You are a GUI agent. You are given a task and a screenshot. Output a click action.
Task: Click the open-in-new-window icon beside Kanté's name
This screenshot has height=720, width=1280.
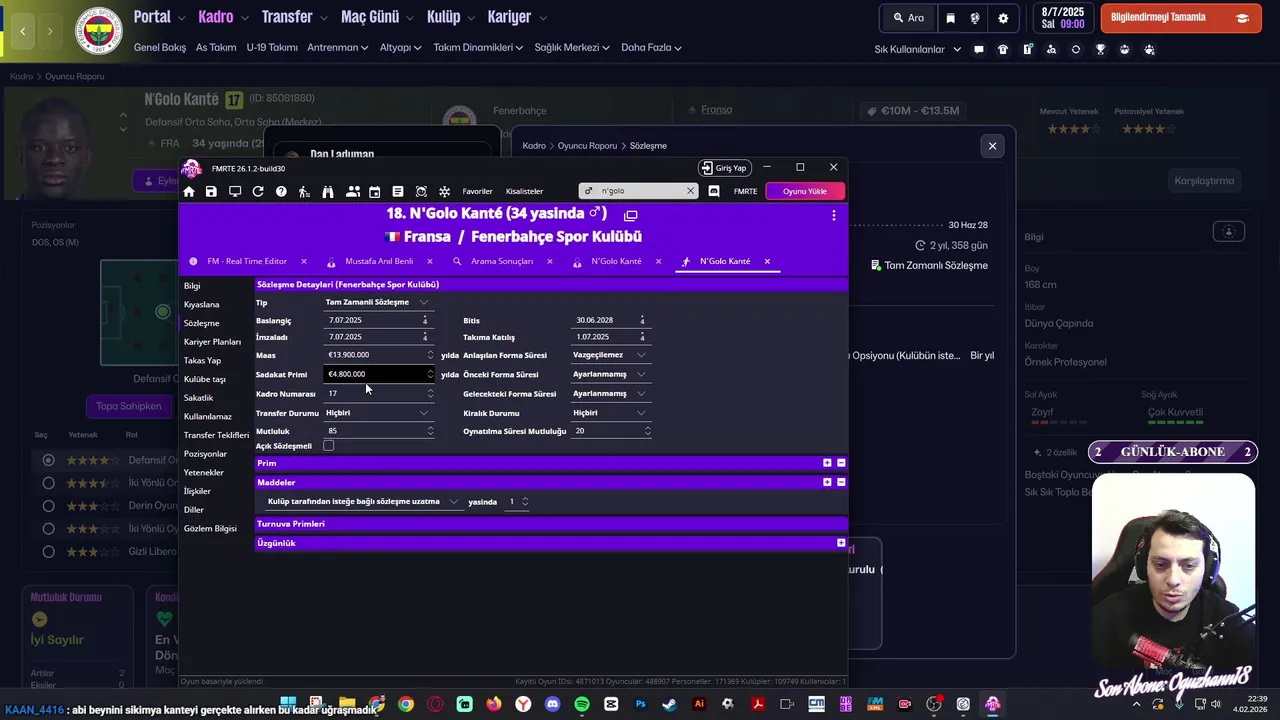point(630,215)
